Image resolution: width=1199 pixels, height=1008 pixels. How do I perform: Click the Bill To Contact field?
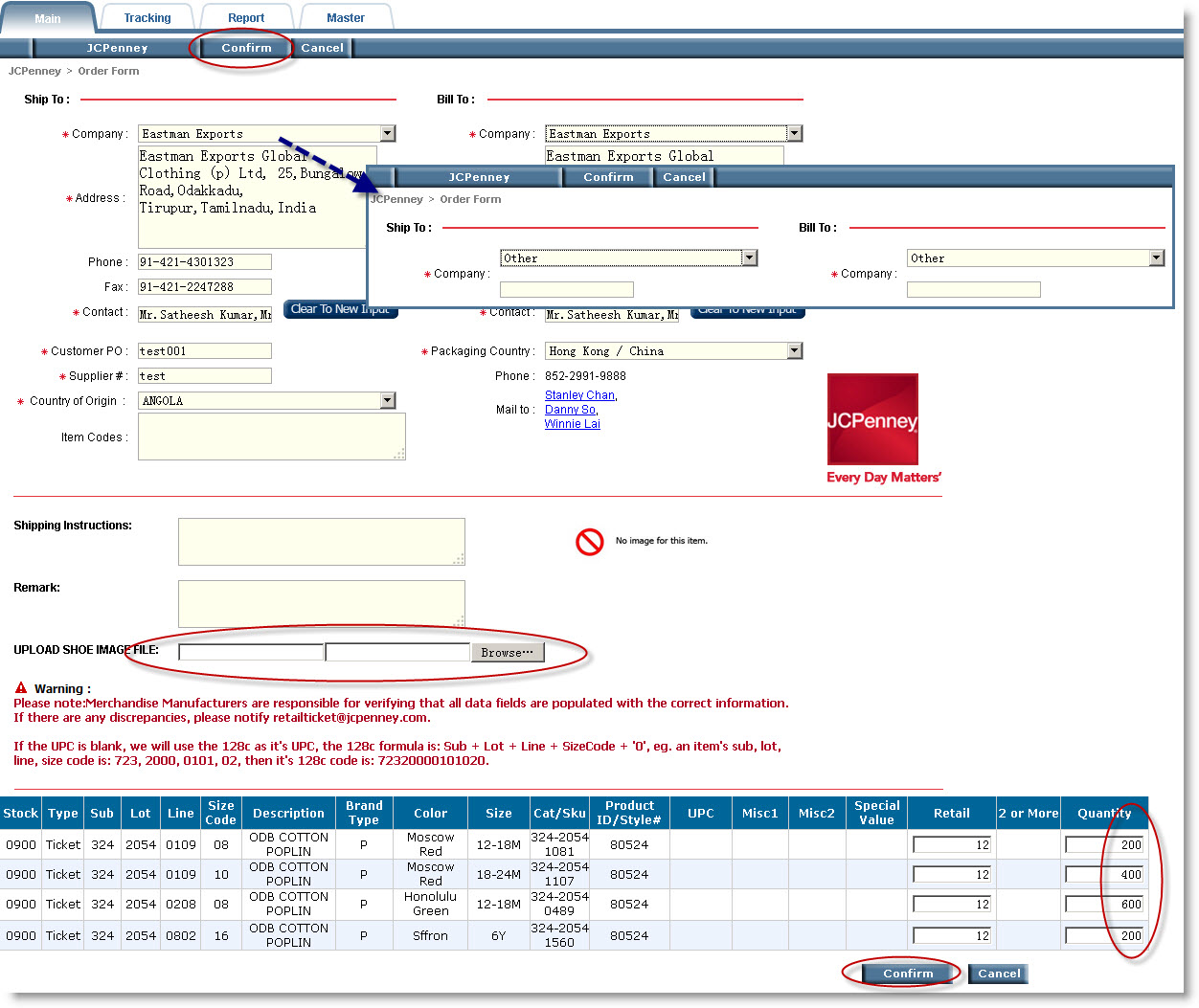pos(612,314)
